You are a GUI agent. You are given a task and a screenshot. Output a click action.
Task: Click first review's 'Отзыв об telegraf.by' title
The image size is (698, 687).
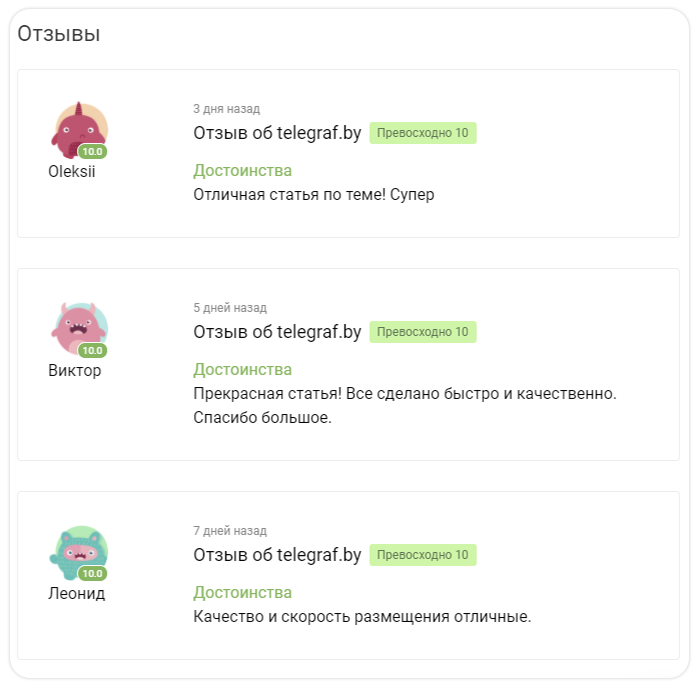(x=277, y=133)
